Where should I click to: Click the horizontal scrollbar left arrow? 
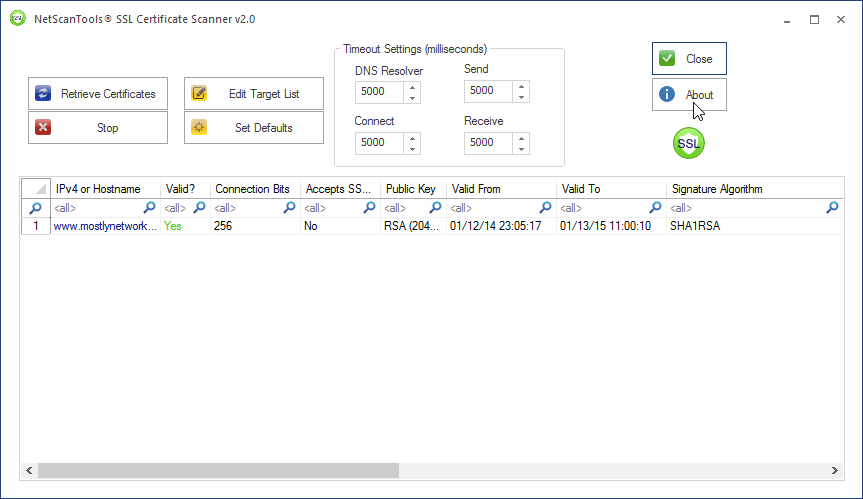29,470
